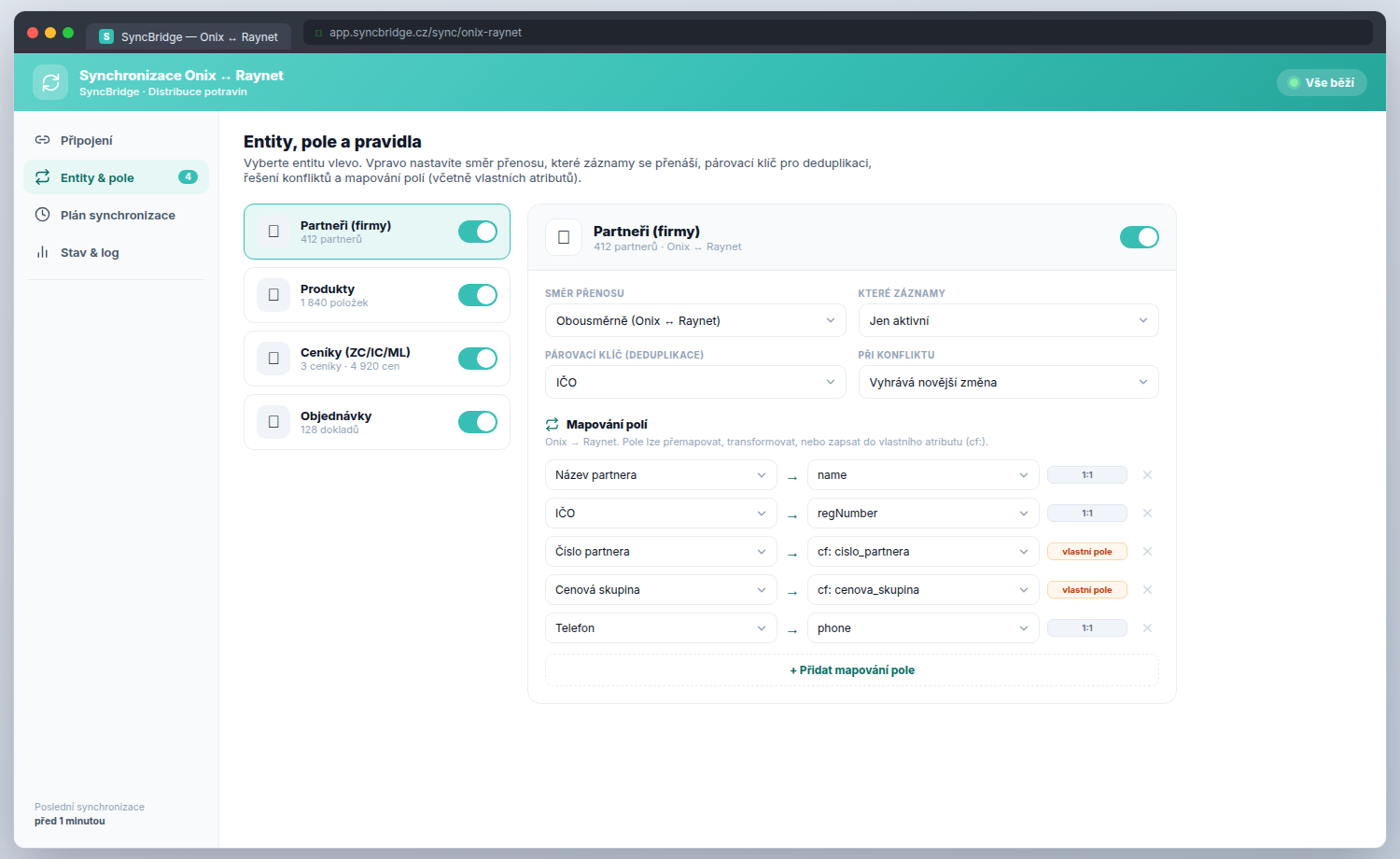Click the sync logo icon in header
This screenshot has height=859, width=1400.
(x=50, y=82)
